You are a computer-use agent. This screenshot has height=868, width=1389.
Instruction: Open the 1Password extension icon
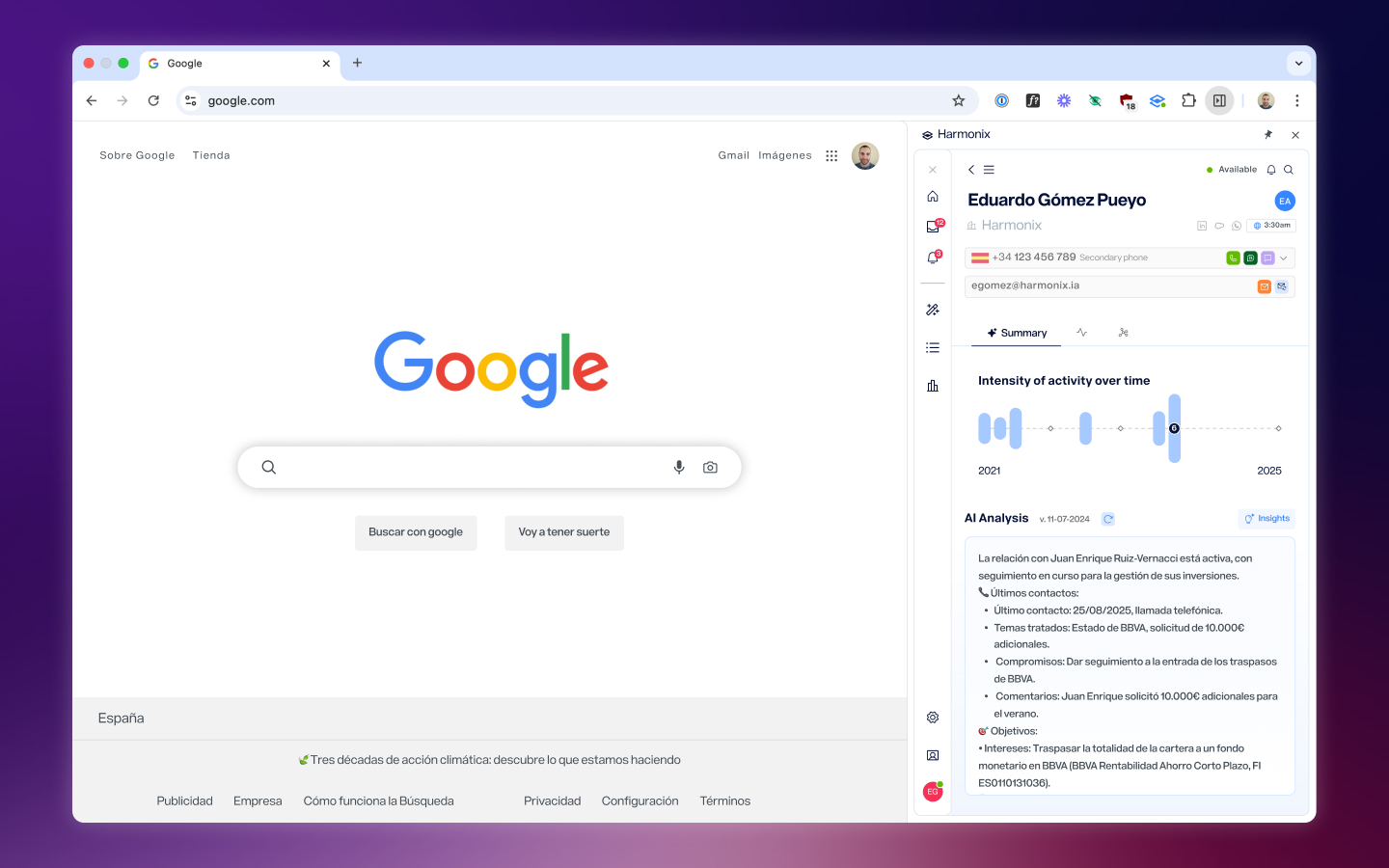click(1002, 100)
